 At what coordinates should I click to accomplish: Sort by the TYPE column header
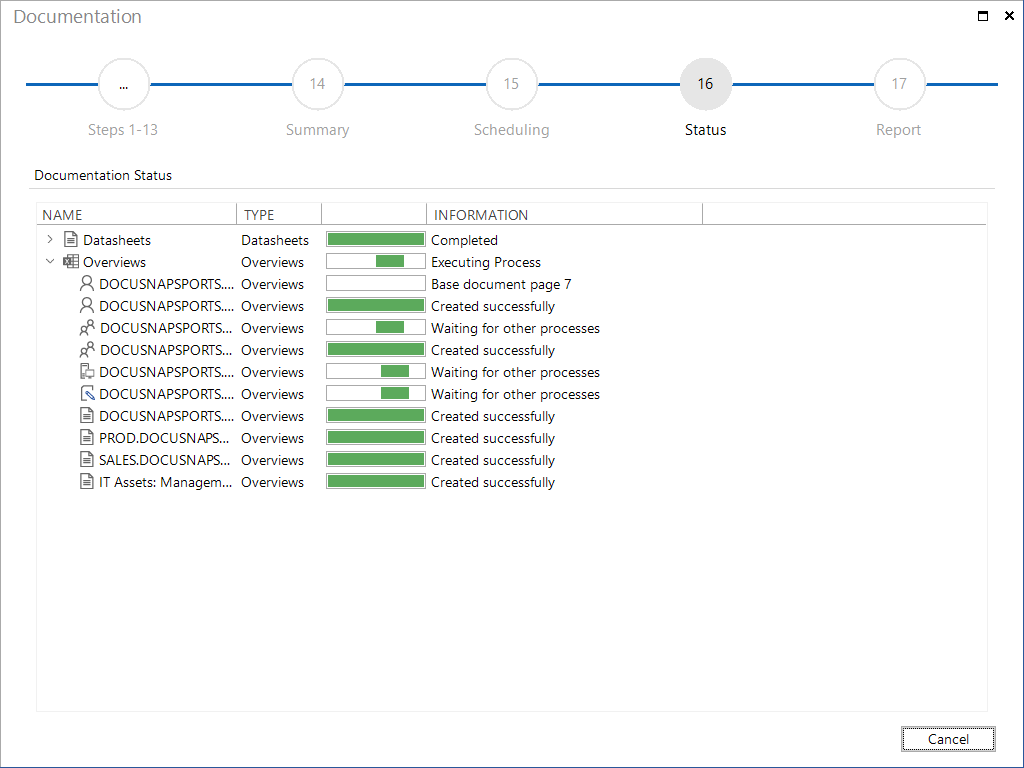(x=279, y=215)
